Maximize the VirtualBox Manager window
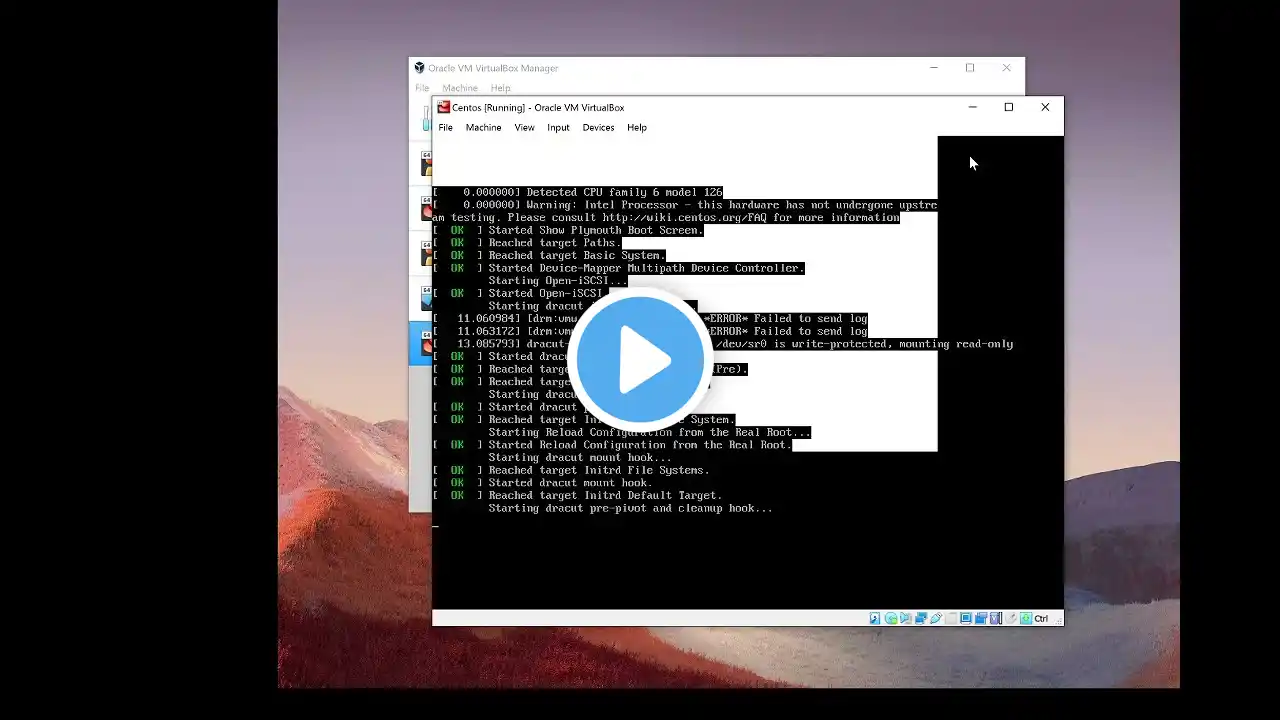 click(x=970, y=68)
